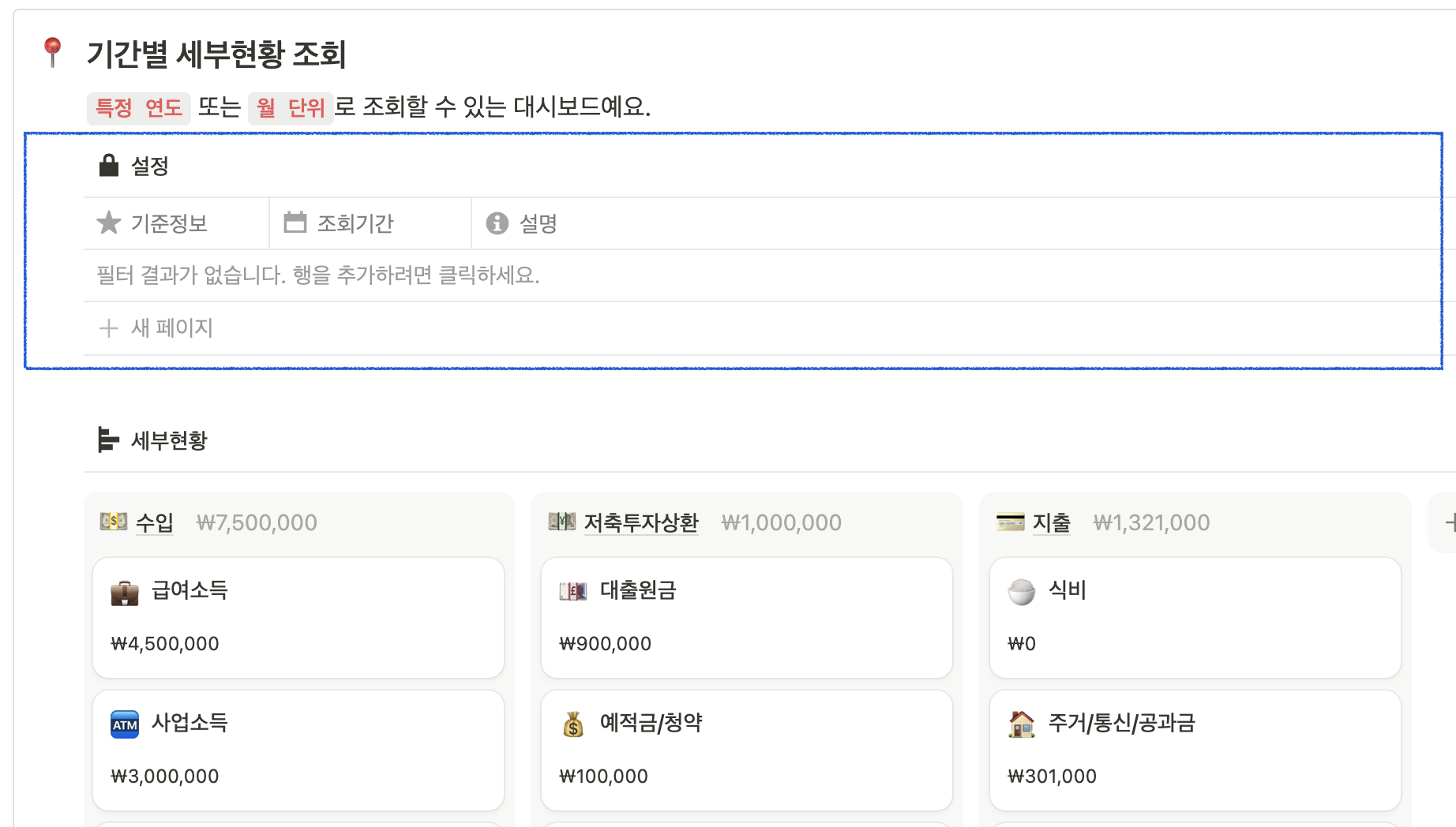Click the house icon on 주거/통신/공과금

pyautogui.click(x=1021, y=723)
